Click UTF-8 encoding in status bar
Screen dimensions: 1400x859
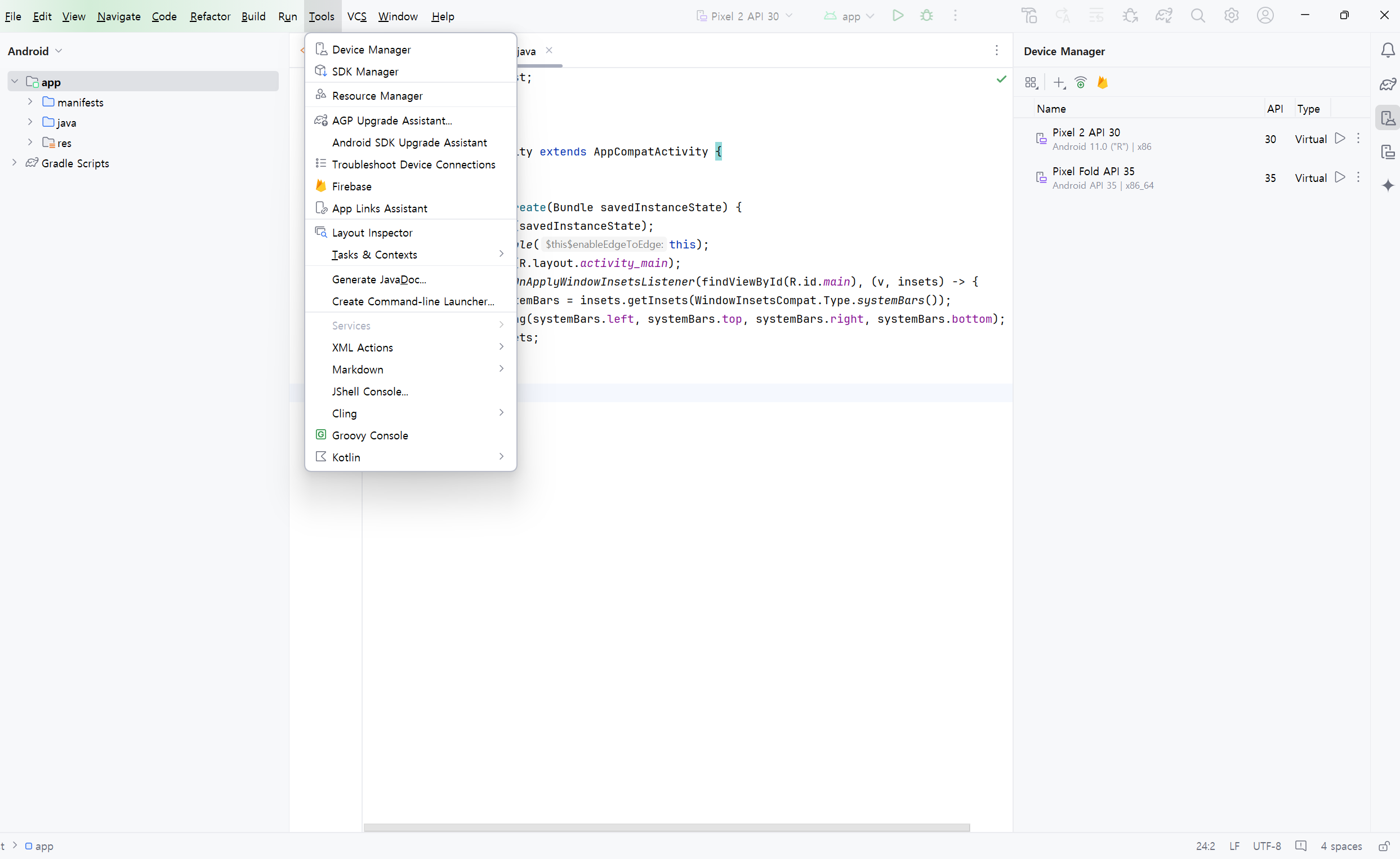click(x=1267, y=846)
